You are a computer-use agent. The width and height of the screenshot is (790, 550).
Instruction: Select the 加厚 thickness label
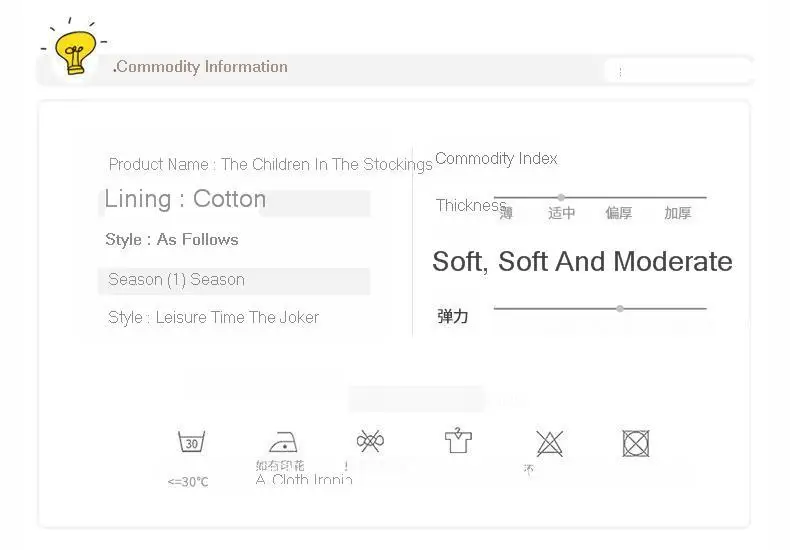coord(677,213)
